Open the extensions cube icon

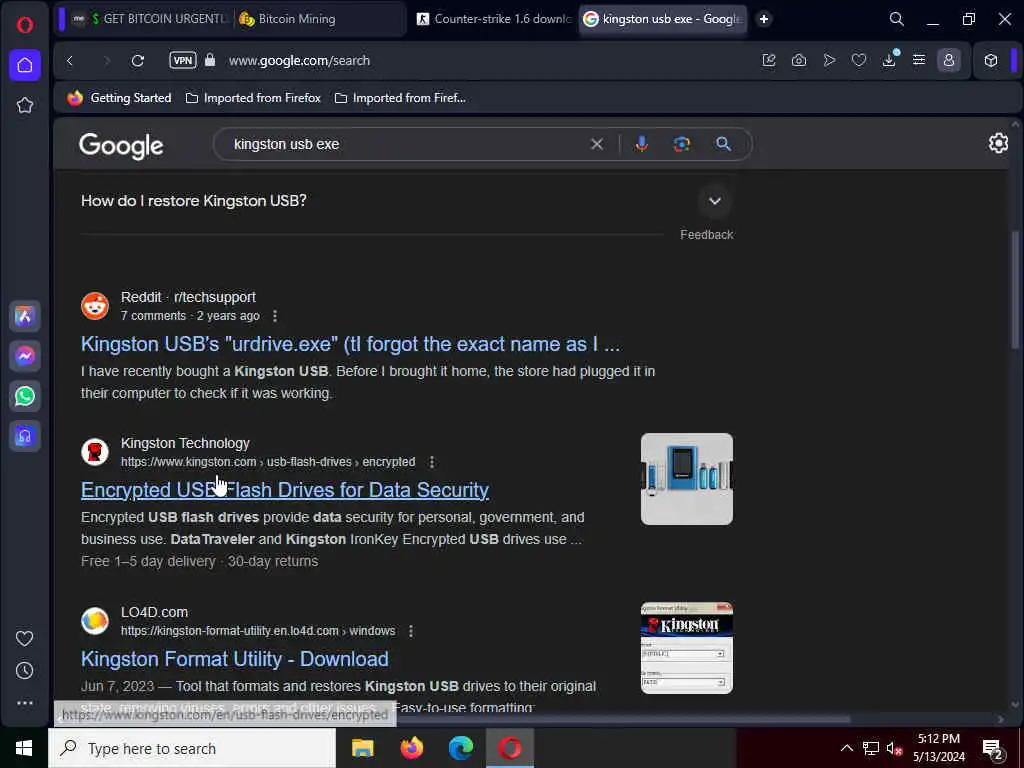(991, 60)
